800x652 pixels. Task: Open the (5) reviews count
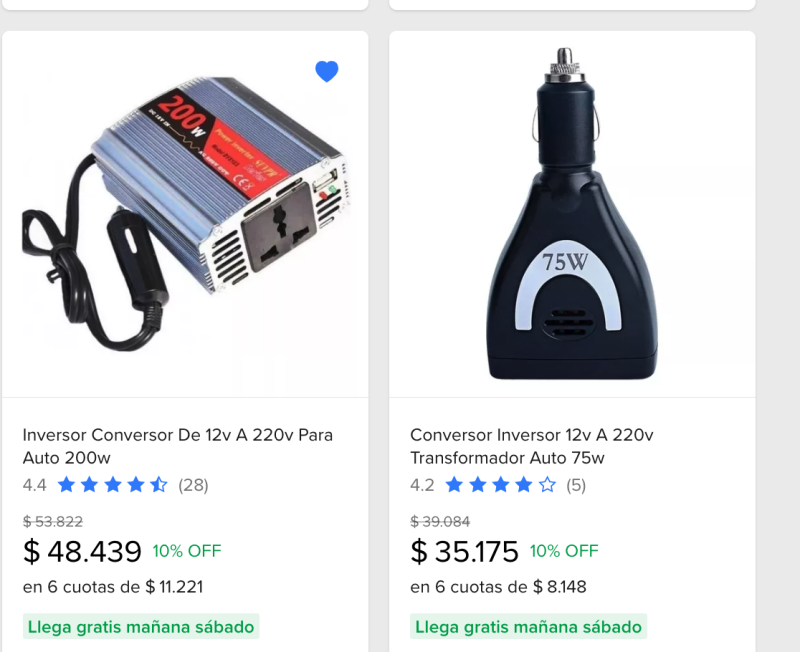(x=576, y=485)
